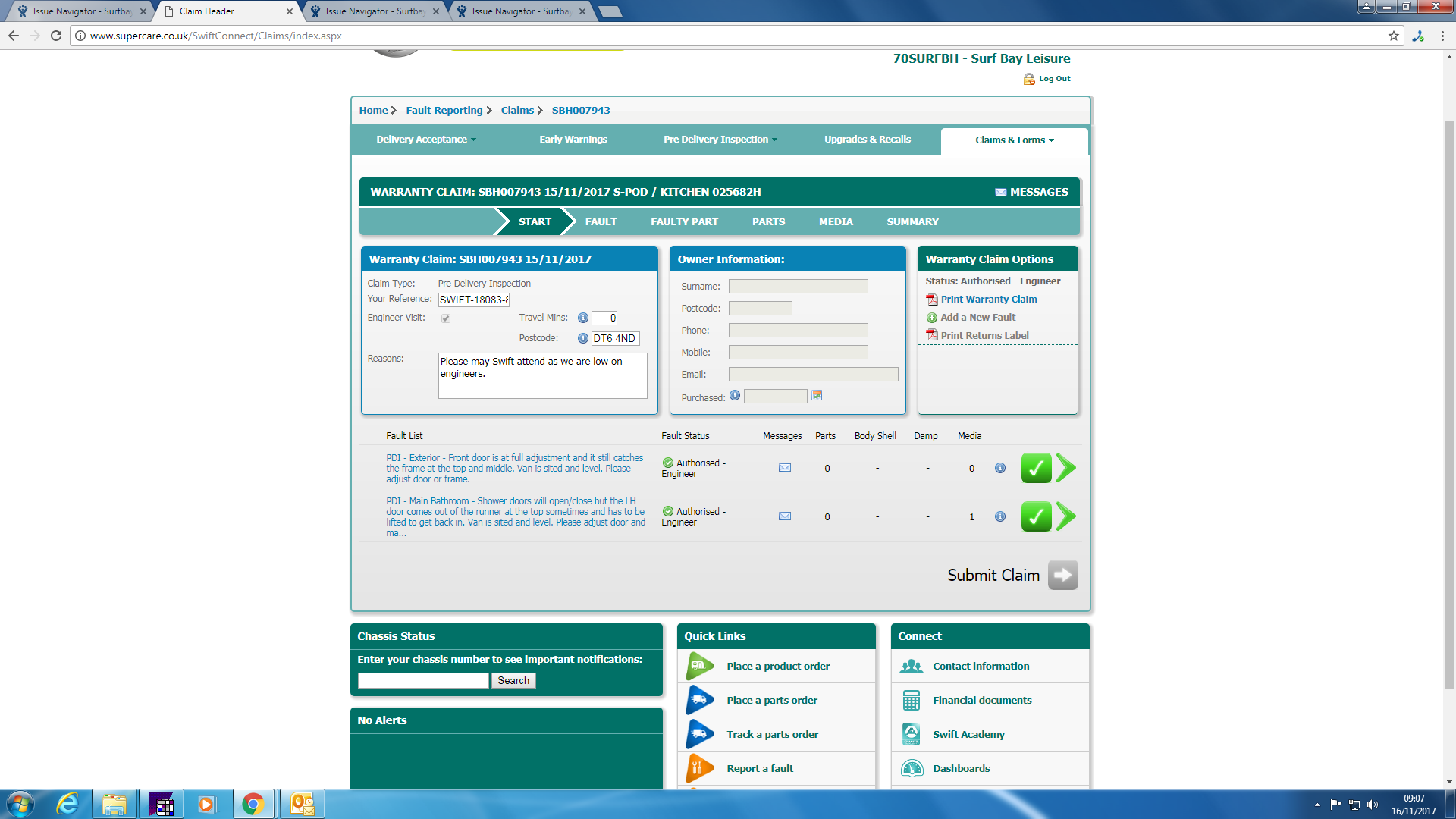Expand the Claims & Forms dropdown menu
This screenshot has height=819, width=1456.
pos(1014,140)
